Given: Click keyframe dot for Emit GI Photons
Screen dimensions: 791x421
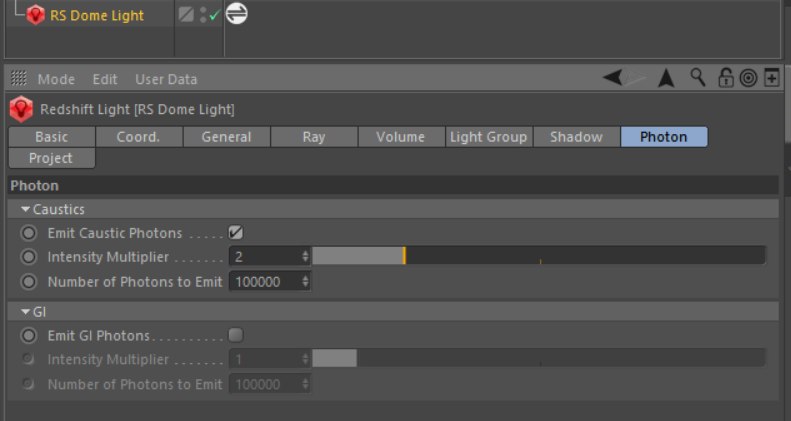Looking at the screenshot, I should coord(29,335).
